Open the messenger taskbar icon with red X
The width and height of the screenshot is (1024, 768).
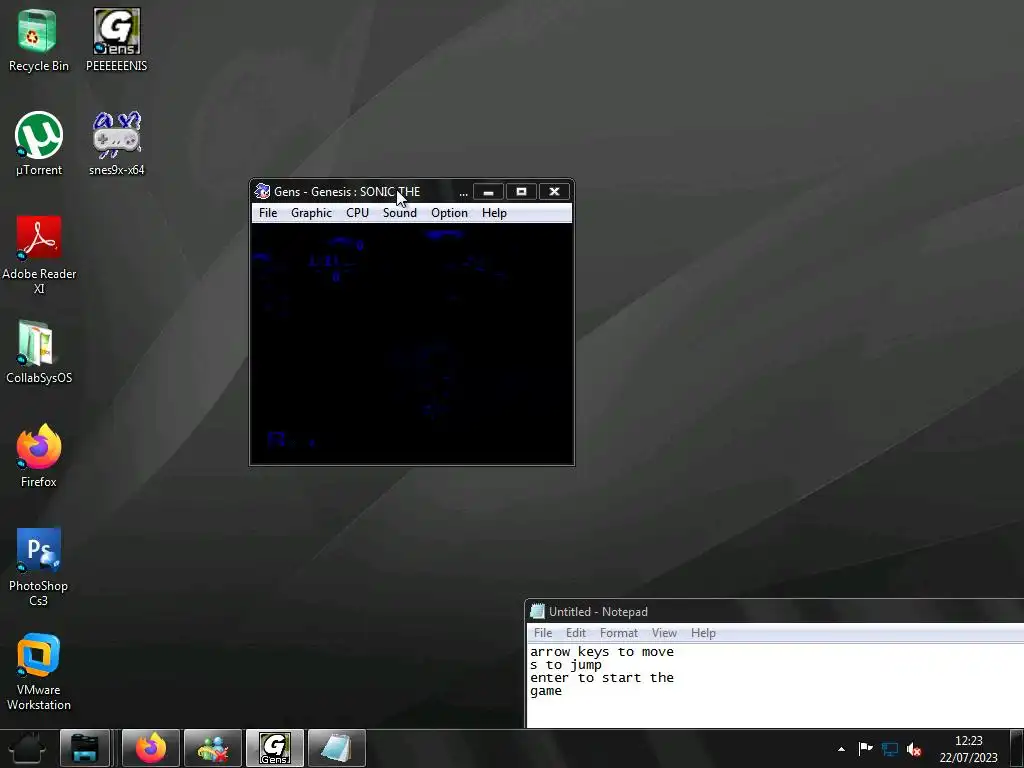point(213,748)
